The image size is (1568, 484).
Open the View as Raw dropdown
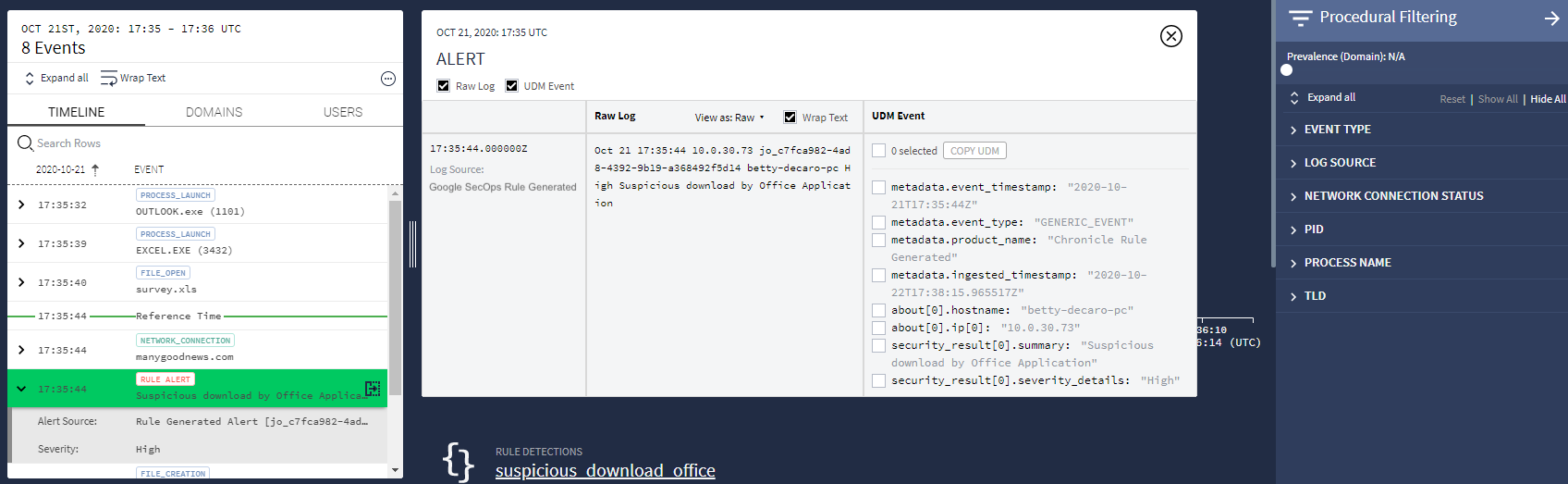pyautogui.click(x=729, y=118)
